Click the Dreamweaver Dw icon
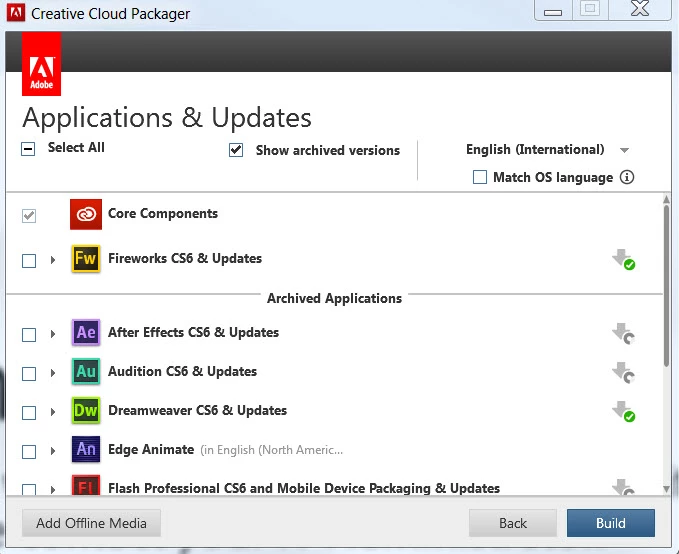Image resolution: width=679 pixels, height=554 pixels. tap(86, 410)
